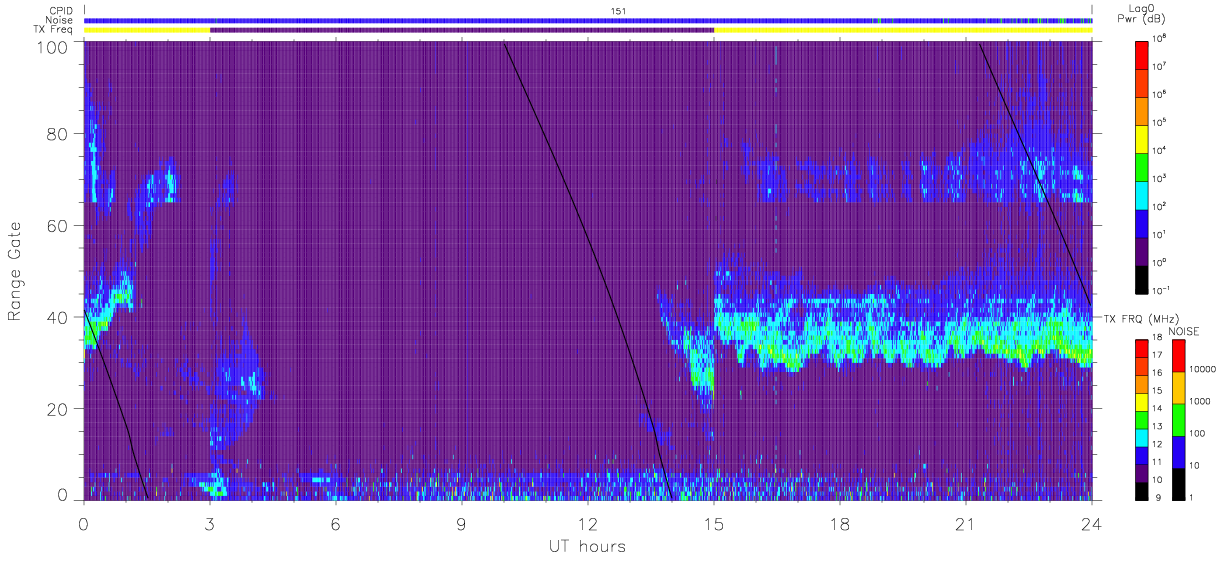Select the black segment of the Lag0 Pwr colorbar
1228x567 pixels.
click(1142, 278)
